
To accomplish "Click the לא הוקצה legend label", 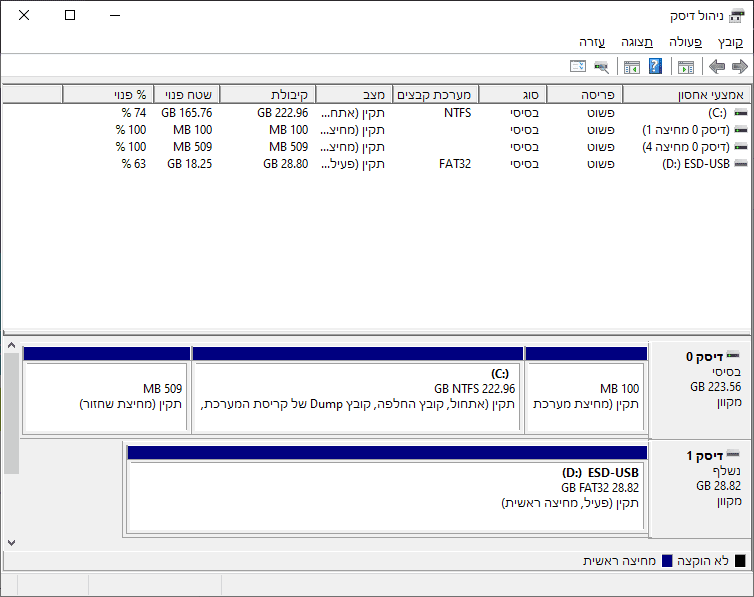I will [x=703, y=561].
